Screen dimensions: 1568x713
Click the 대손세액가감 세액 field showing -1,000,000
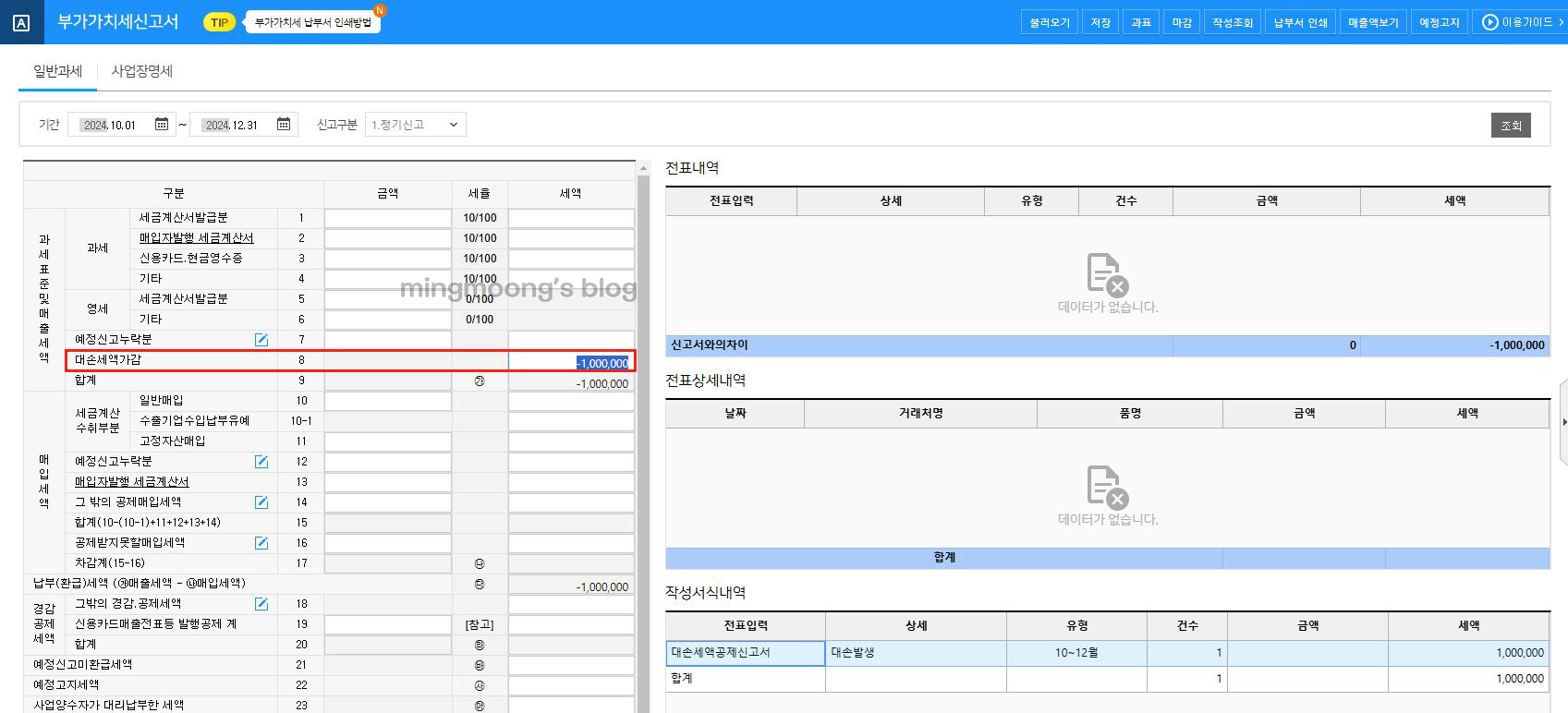click(x=571, y=362)
